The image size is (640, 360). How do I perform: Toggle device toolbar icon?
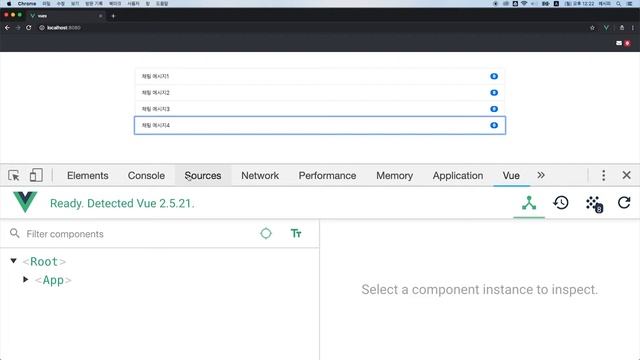(x=36, y=176)
